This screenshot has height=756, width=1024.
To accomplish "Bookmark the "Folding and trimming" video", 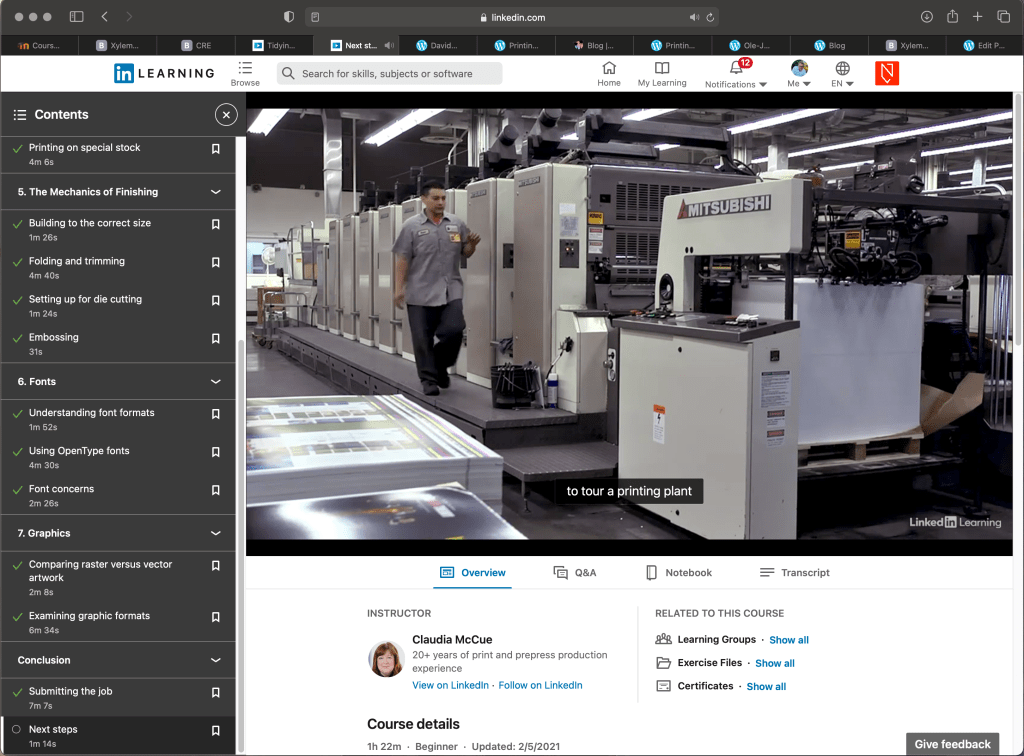I will pos(215,263).
